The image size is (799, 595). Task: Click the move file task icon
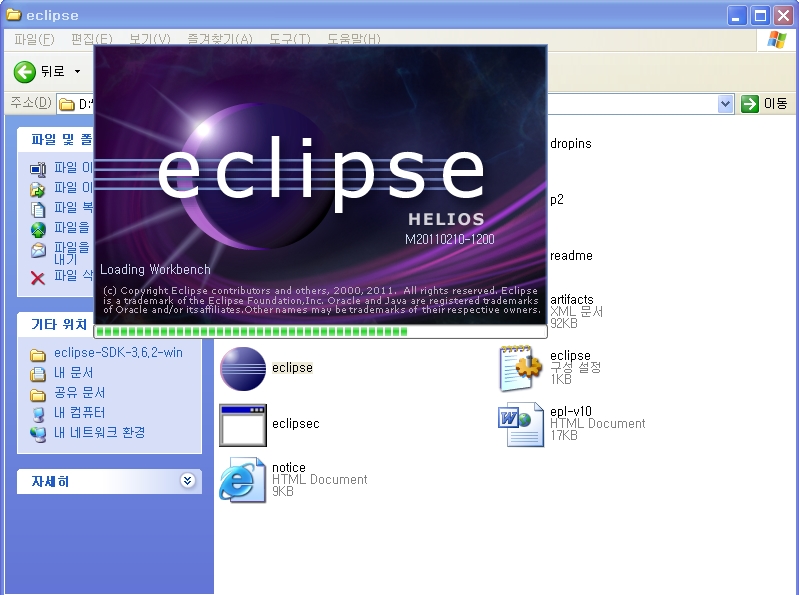(38, 190)
